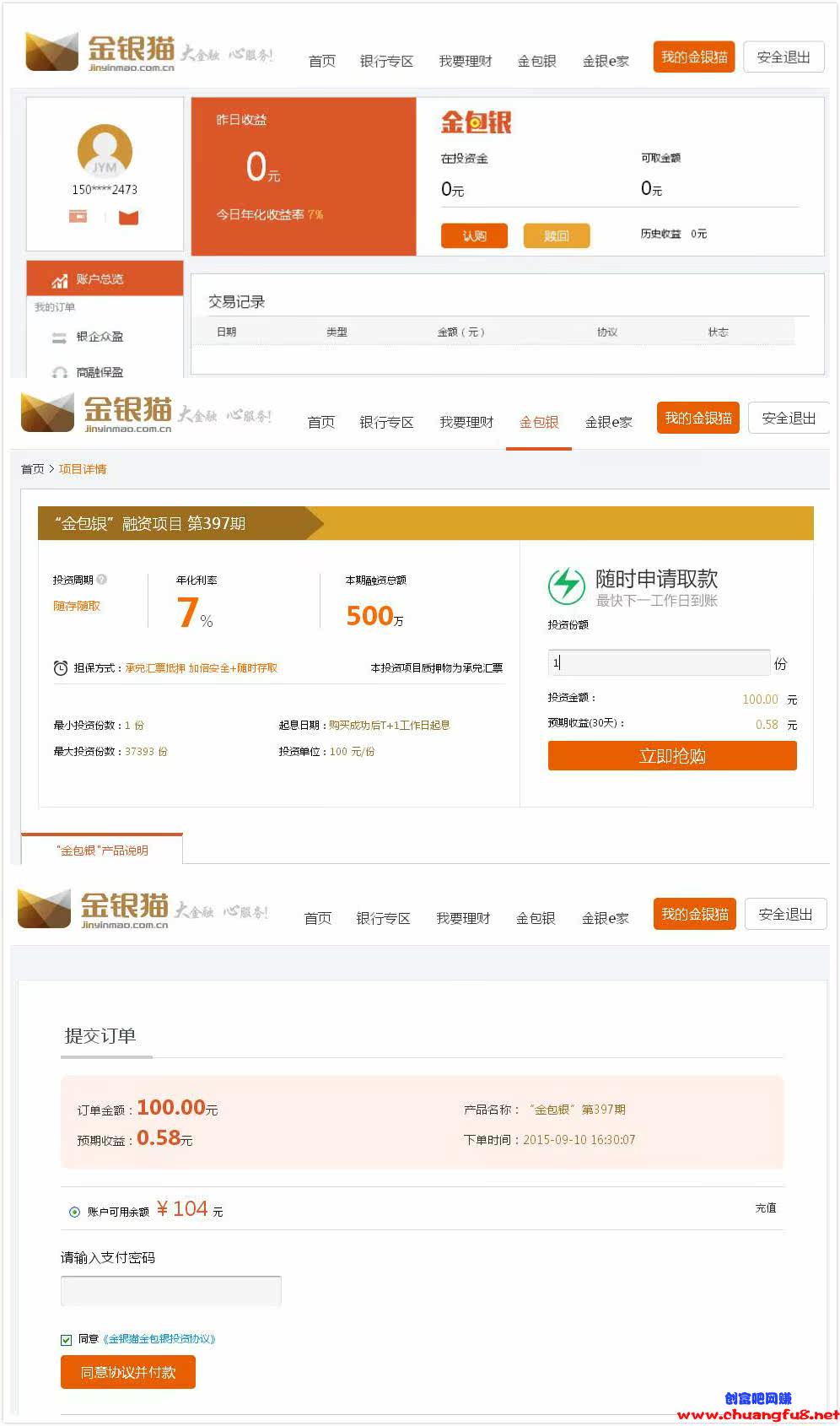Click 我的金银猫 button on the account overview page
The image size is (840, 1426).
pos(694,57)
